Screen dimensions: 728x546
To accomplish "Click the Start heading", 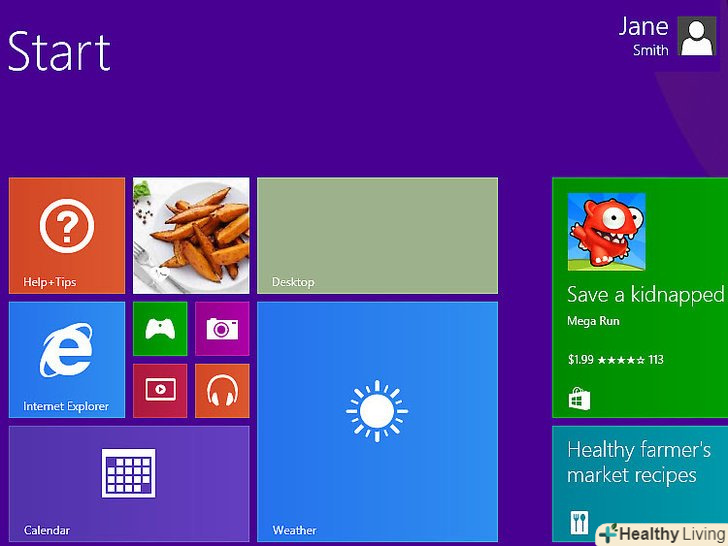I will [x=59, y=51].
